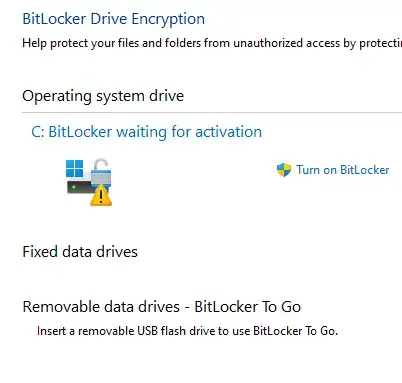402x383 pixels.
Task: Click the BitLocker To Go portion of the heading
Action: 248,307
